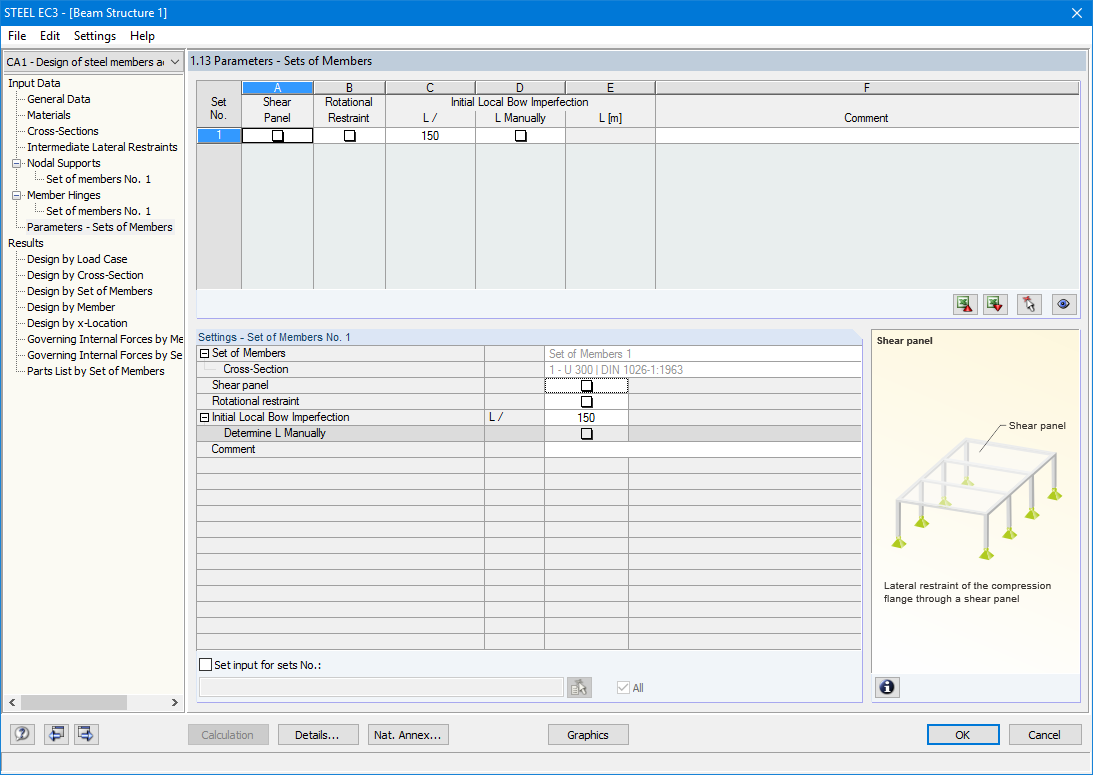Select Materials in navigator tree
This screenshot has height=775, width=1093.
click(x=49, y=115)
